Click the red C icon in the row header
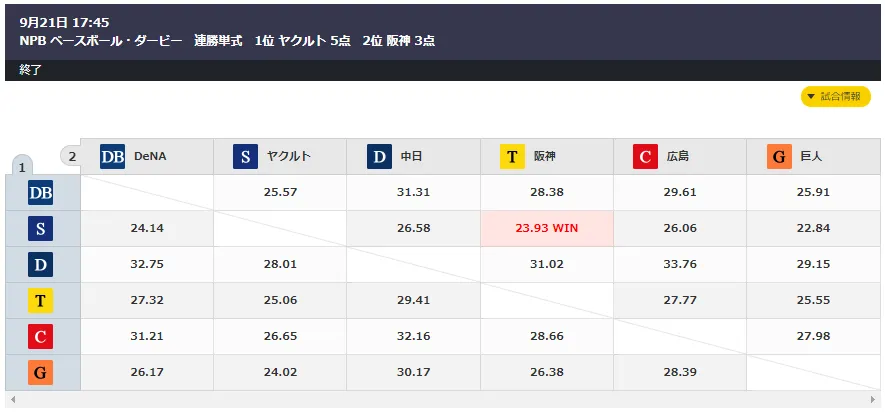Viewport: 885px width, 414px height. [41, 337]
